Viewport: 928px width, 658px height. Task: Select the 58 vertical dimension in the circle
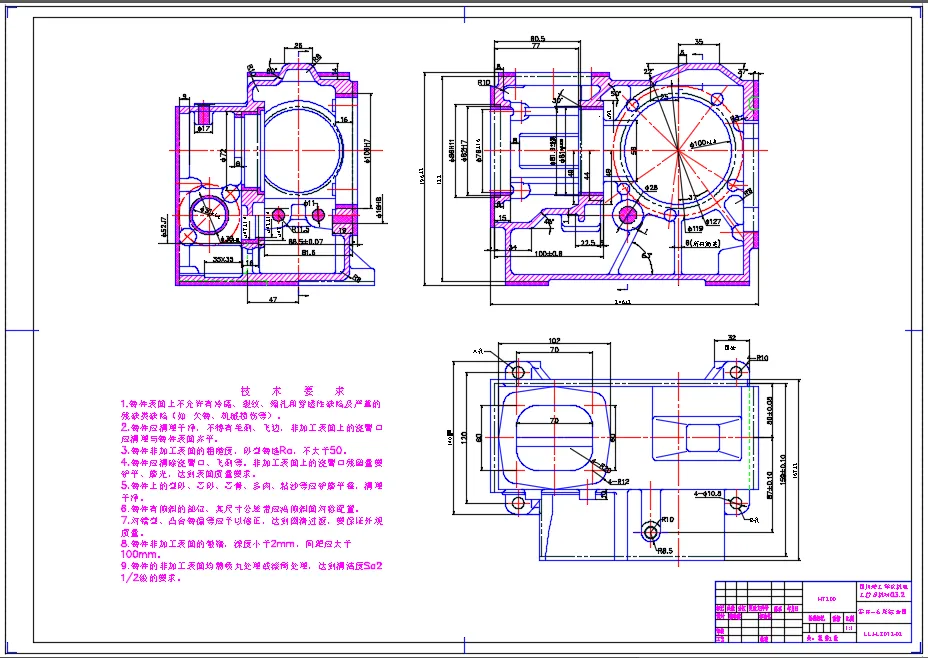point(634,151)
